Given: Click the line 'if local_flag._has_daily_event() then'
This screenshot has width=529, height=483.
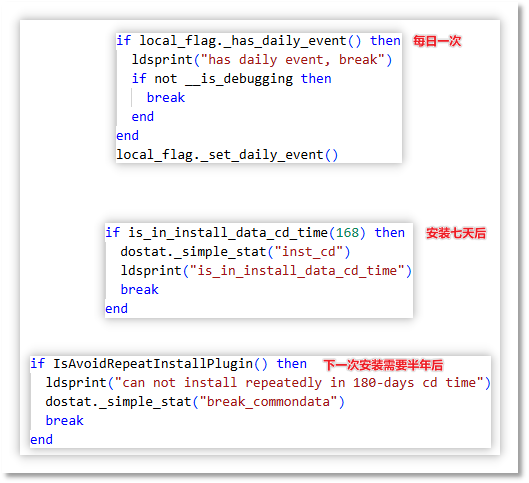Looking at the screenshot, I should coord(258,41).
